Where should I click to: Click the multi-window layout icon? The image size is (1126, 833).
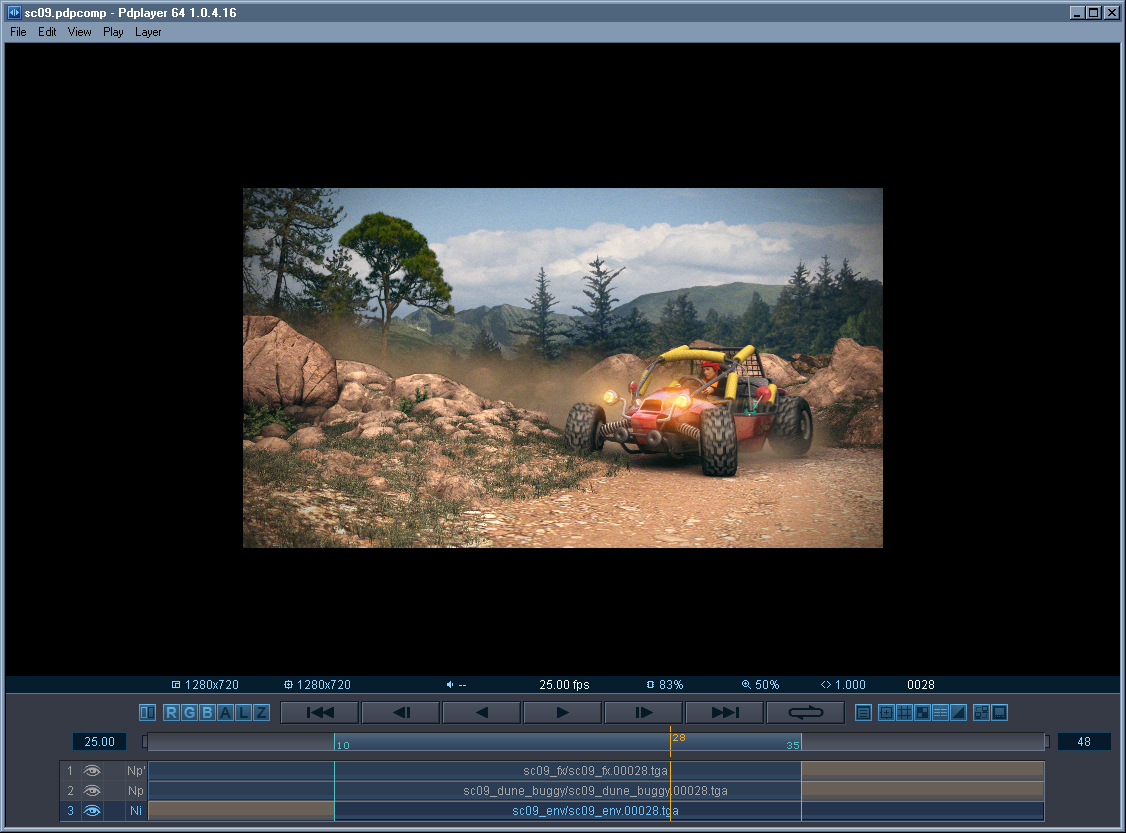coord(981,712)
